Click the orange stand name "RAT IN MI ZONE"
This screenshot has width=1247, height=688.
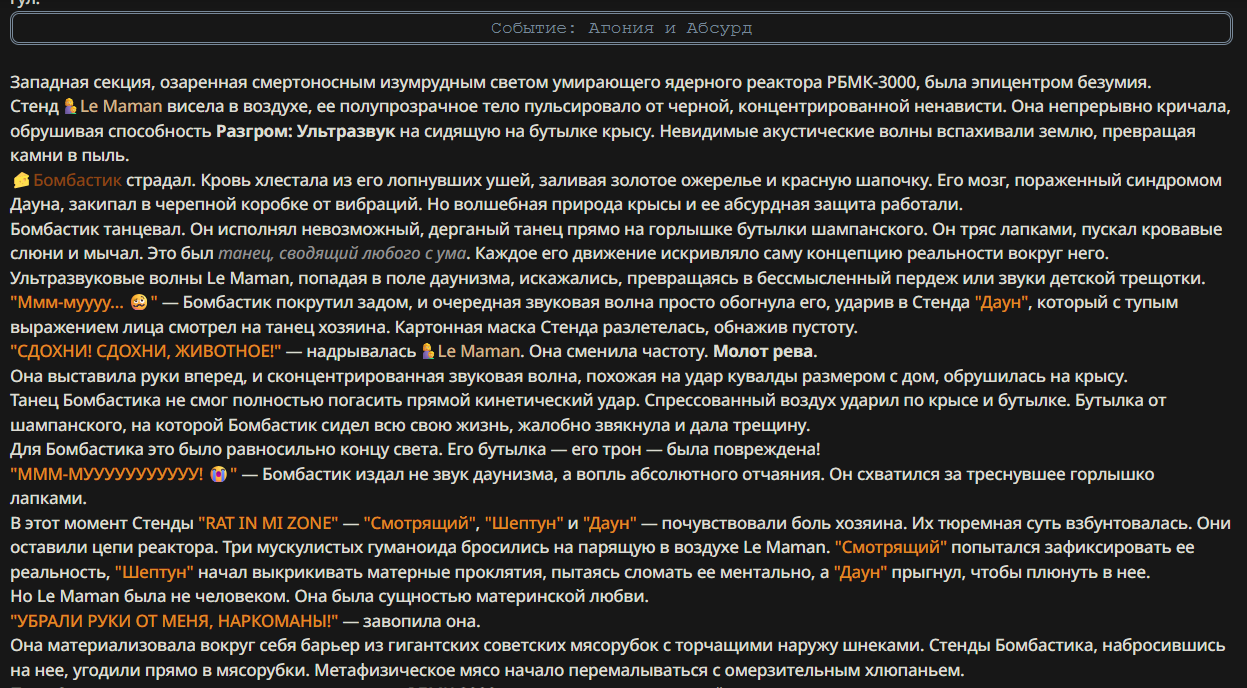click(269, 523)
